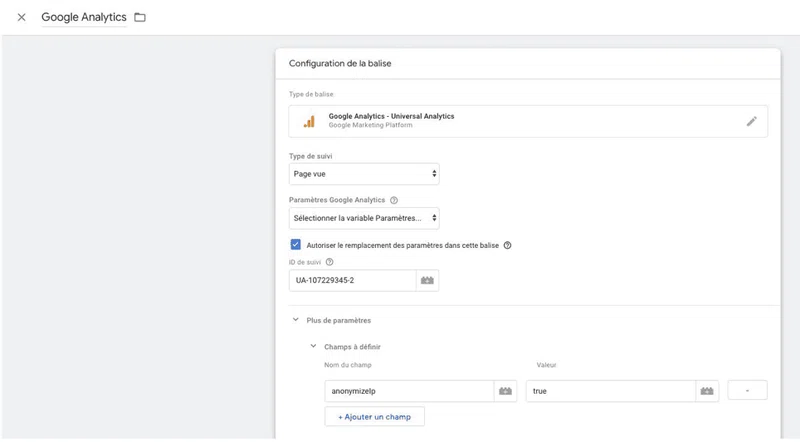This screenshot has width=800, height=442.
Task: Collapse the Champs à définir section
Action: 313,347
